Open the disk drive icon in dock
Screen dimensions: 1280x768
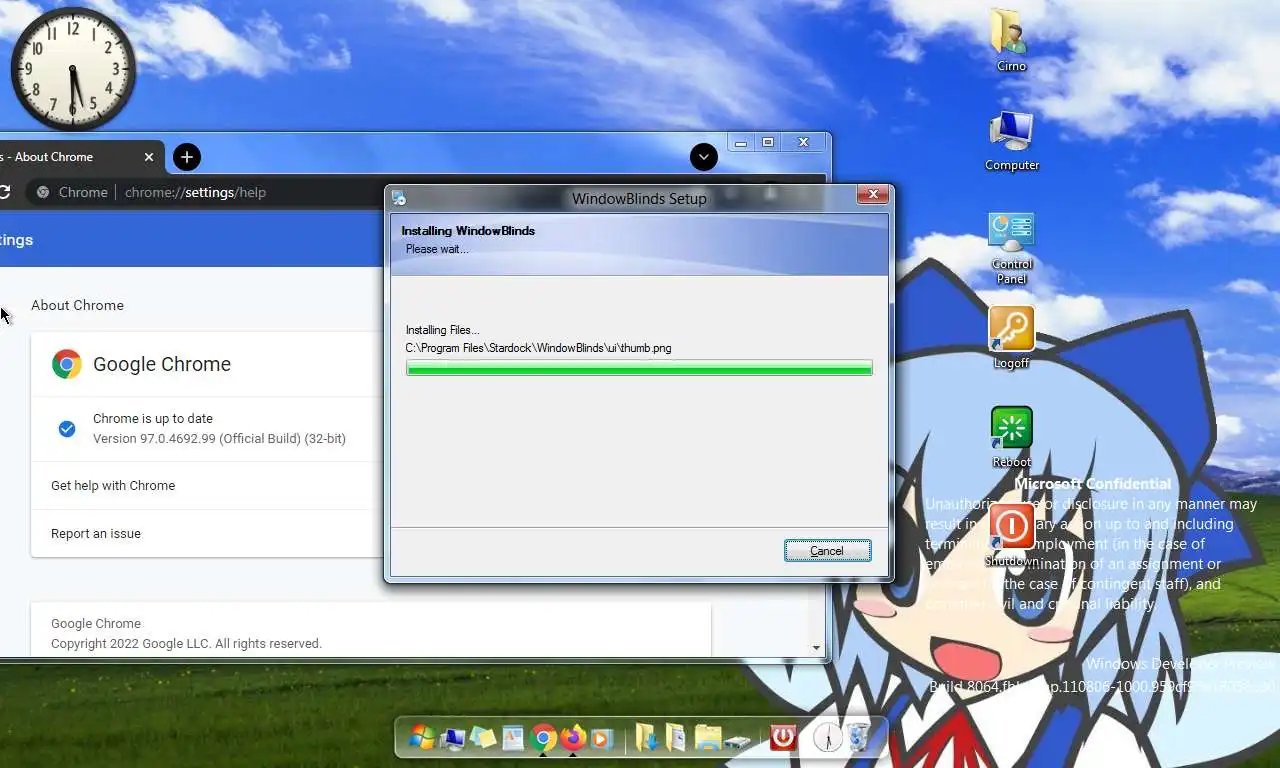(738, 740)
